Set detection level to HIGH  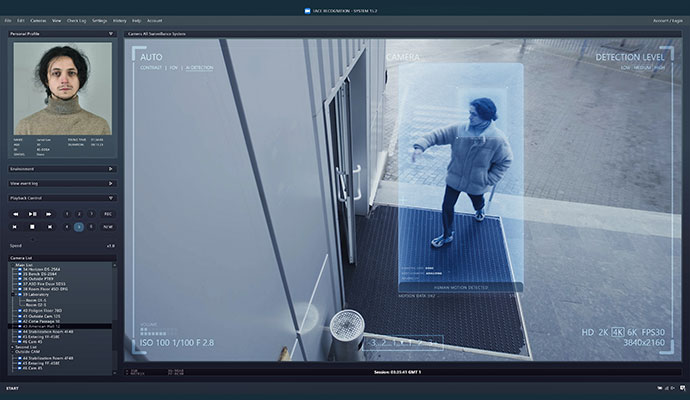point(659,68)
